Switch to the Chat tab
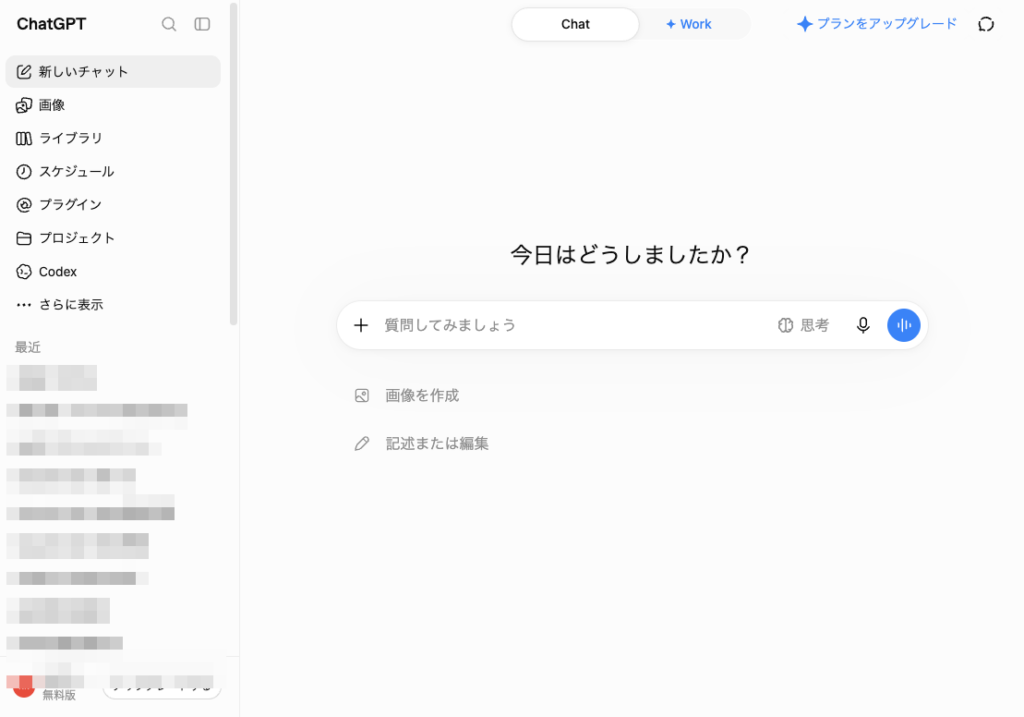This screenshot has width=1024, height=717. 575,24
